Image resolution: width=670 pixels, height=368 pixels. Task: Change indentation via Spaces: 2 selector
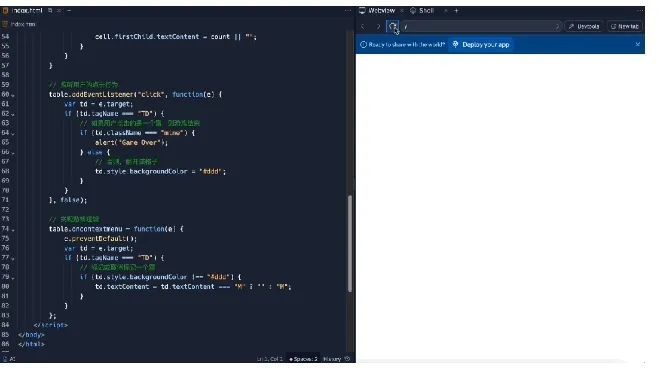pos(303,359)
